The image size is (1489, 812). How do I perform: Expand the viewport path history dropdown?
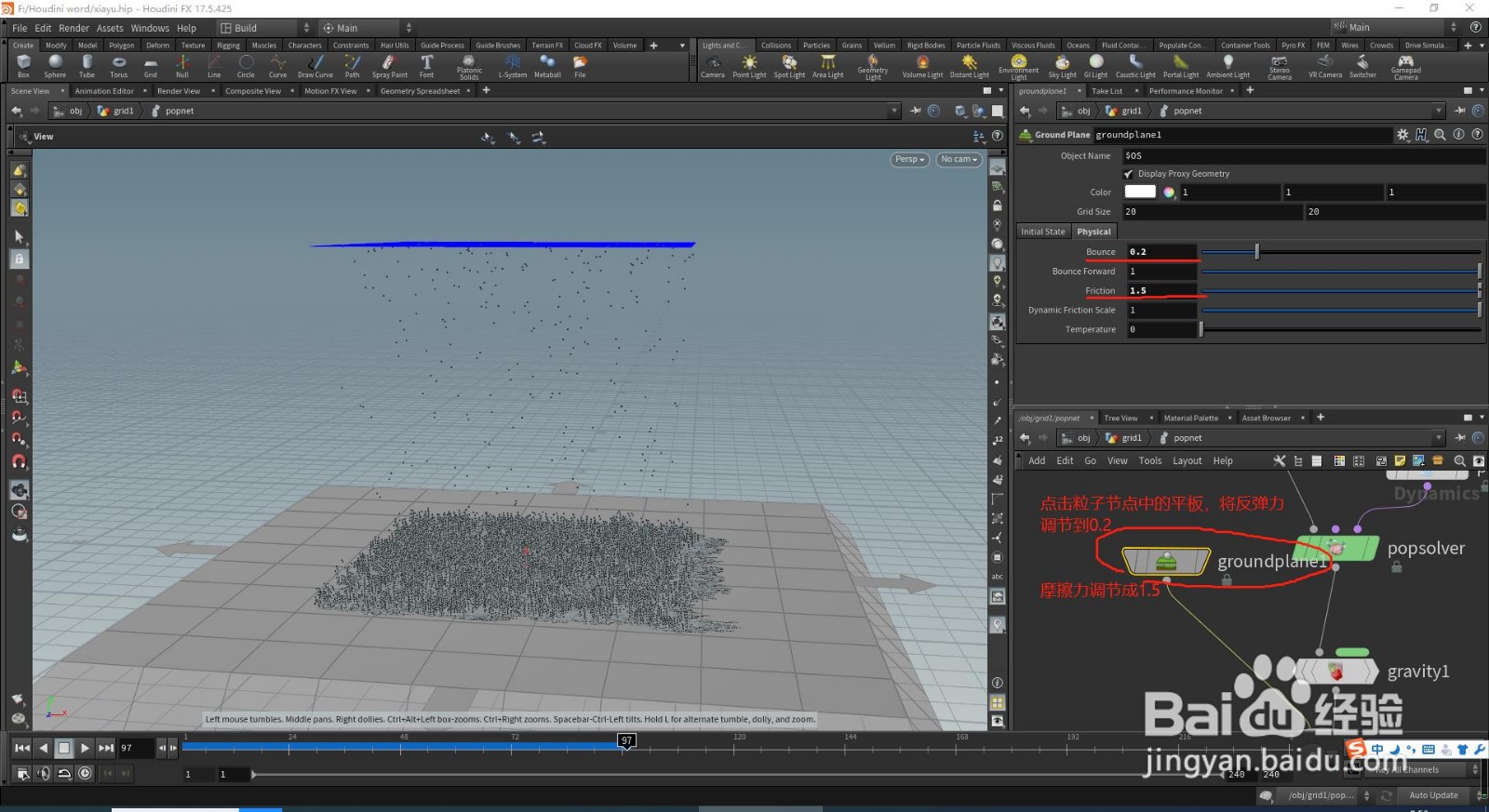click(x=894, y=111)
